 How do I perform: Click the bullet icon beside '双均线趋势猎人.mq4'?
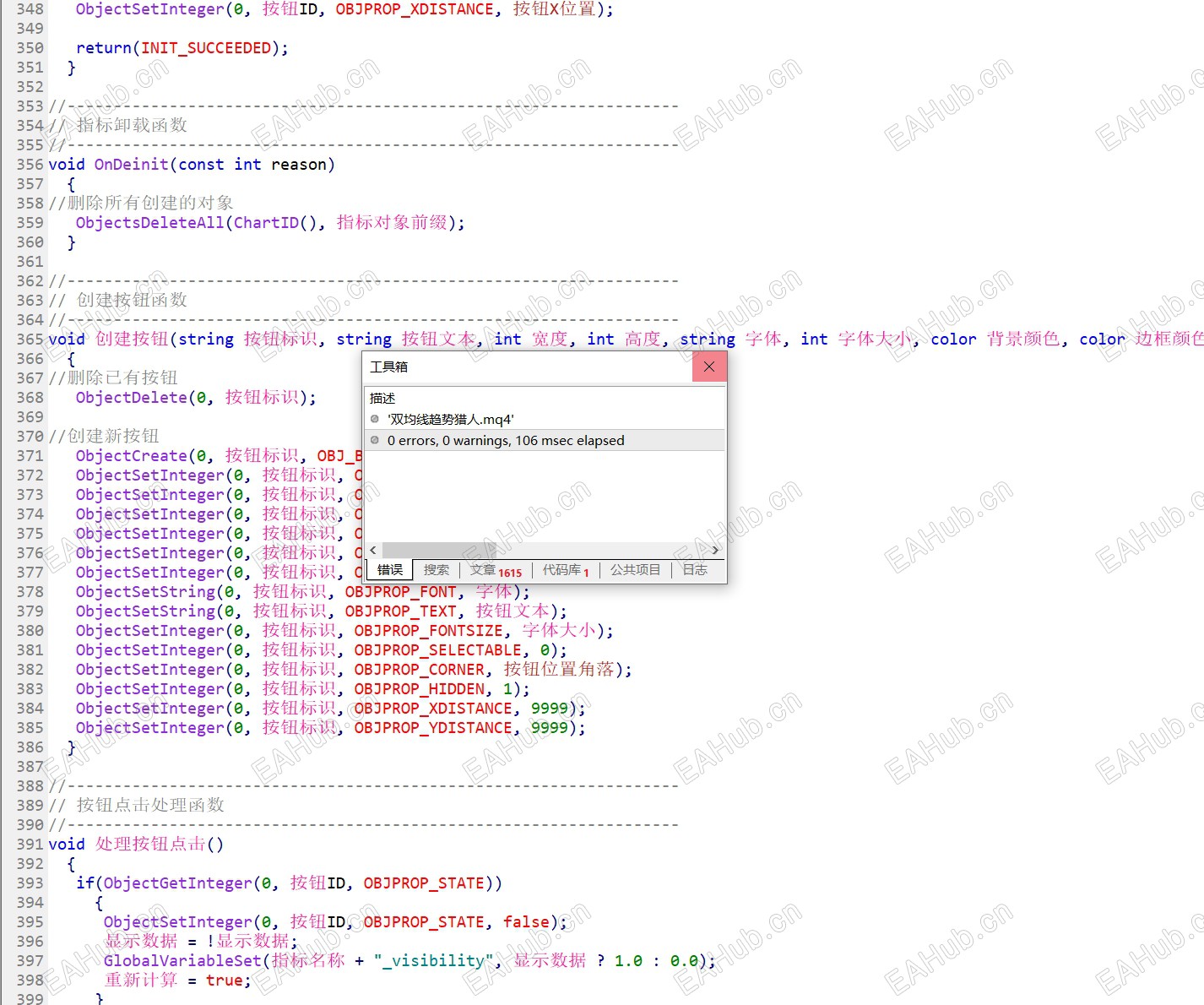click(x=375, y=419)
